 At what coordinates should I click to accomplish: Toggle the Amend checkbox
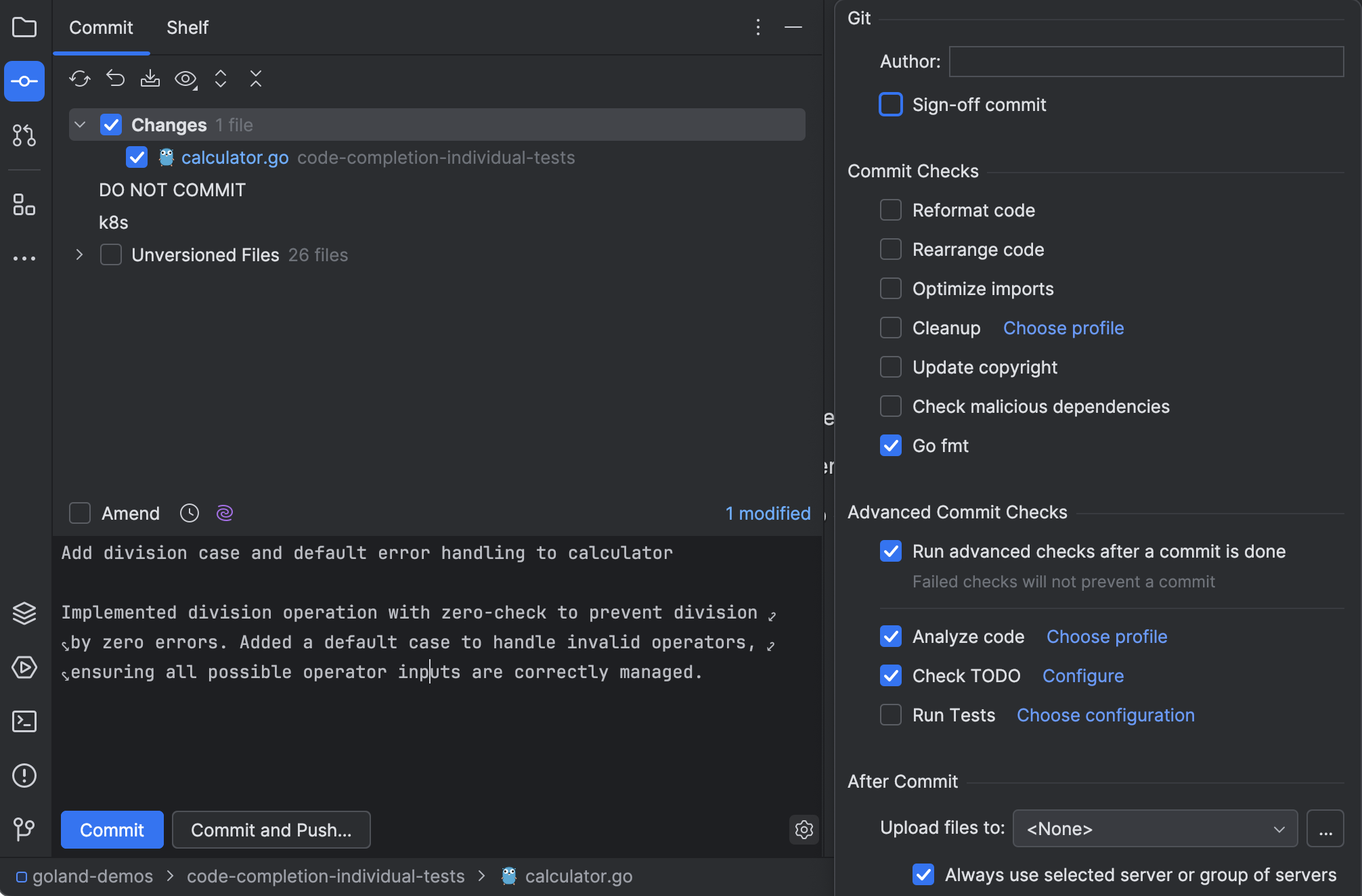[79, 513]
